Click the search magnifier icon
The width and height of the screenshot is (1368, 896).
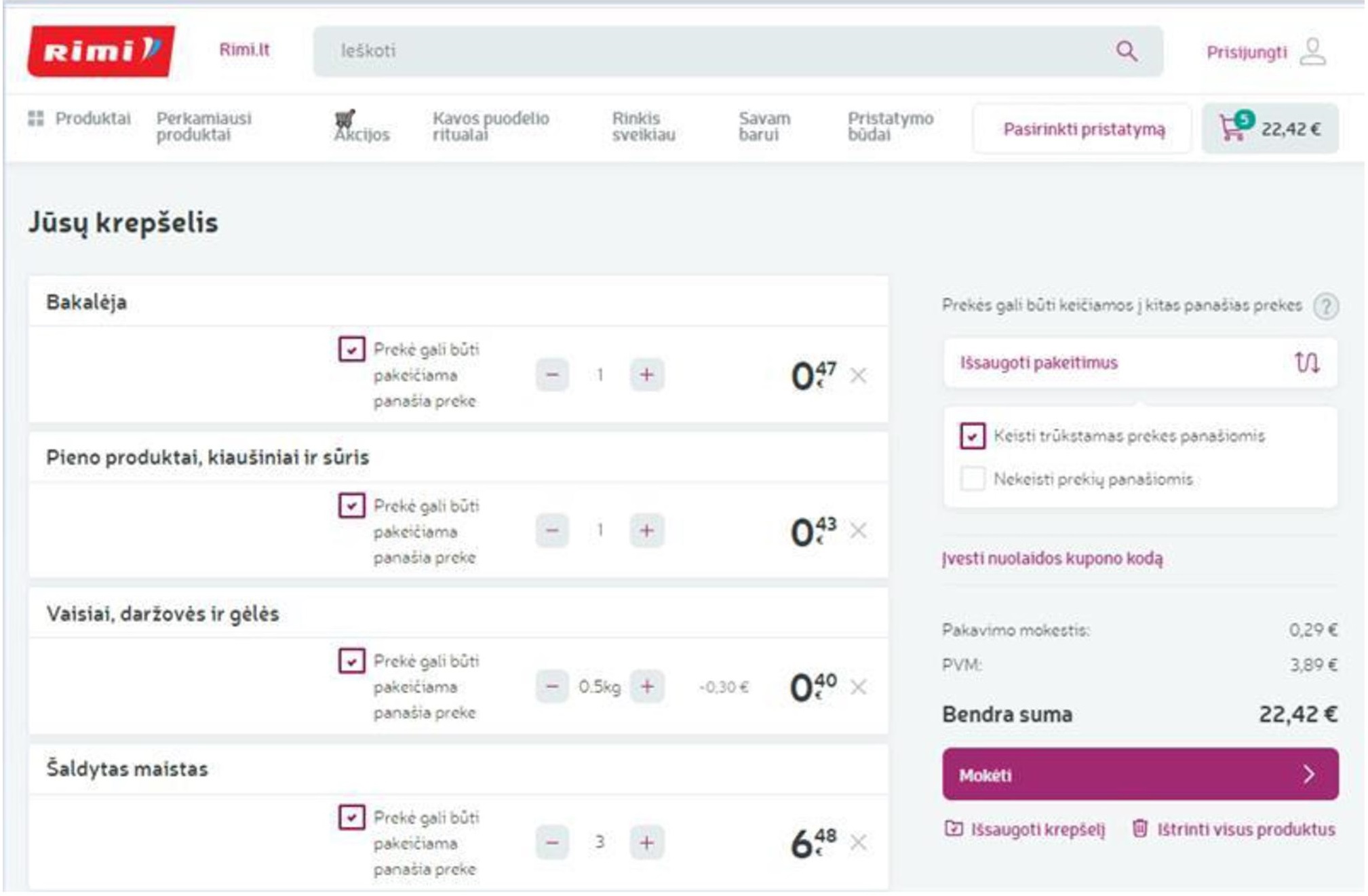[1126, 51]
